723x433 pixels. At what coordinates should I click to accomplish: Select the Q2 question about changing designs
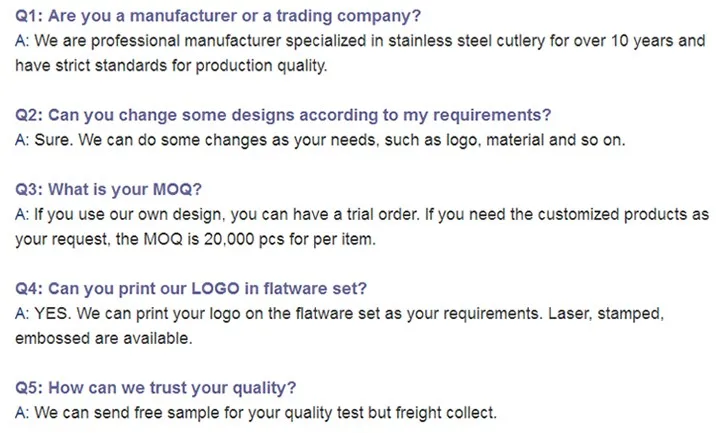coord(283,115)
